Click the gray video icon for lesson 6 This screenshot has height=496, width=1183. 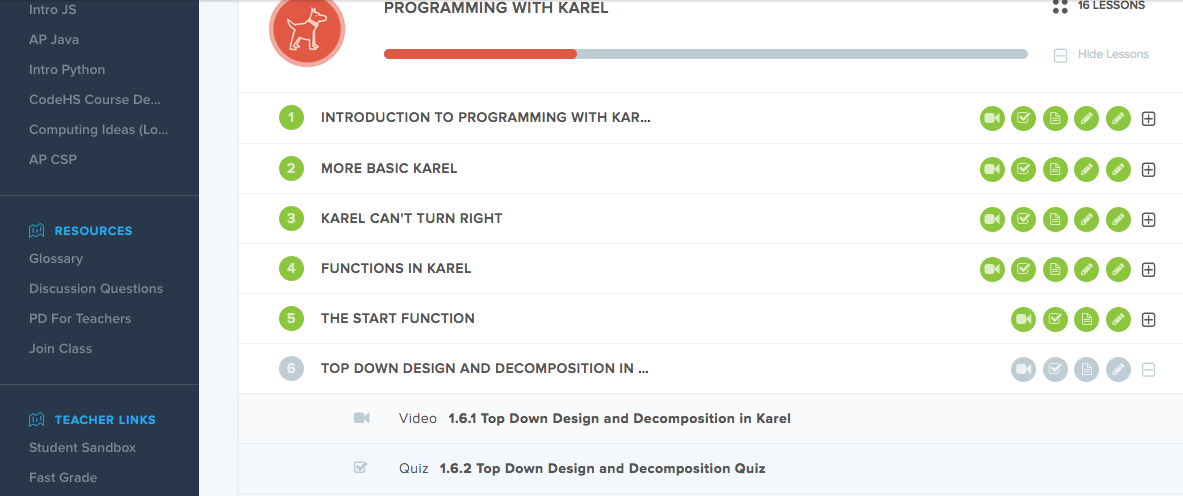point(1023,368)
